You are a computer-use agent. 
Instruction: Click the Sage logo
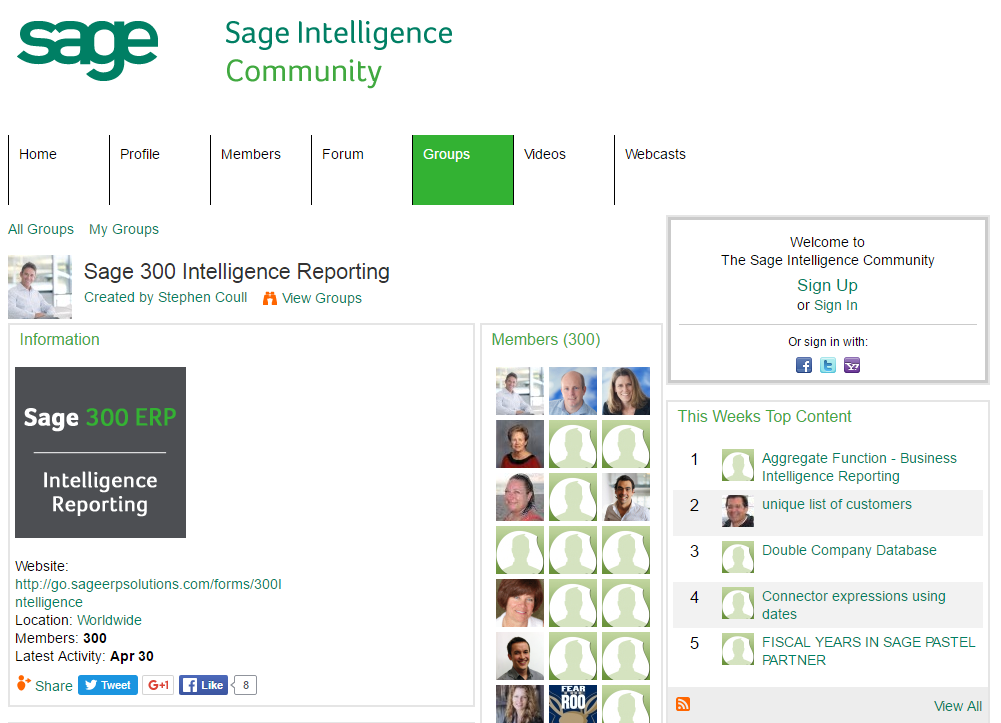tap(87, 50)
